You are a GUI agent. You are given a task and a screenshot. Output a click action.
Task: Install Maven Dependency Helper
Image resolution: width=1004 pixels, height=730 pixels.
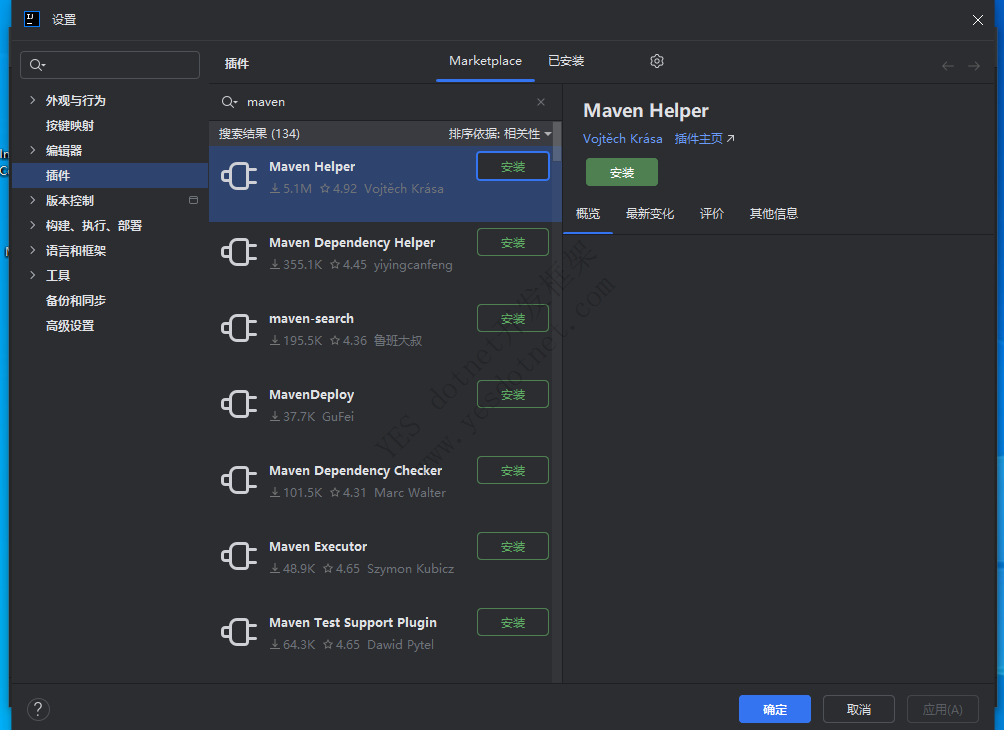tap(513, 242)
